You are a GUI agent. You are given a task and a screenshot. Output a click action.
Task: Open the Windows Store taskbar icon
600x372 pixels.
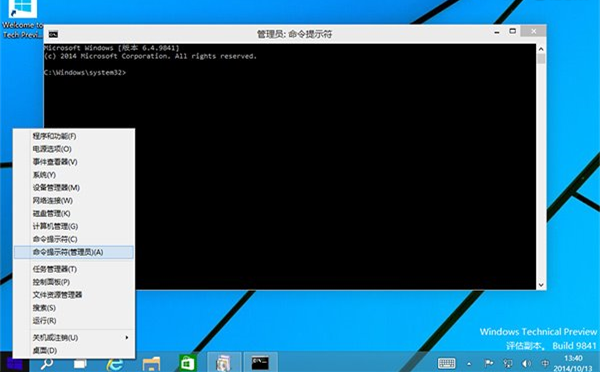tap(188, 363)
